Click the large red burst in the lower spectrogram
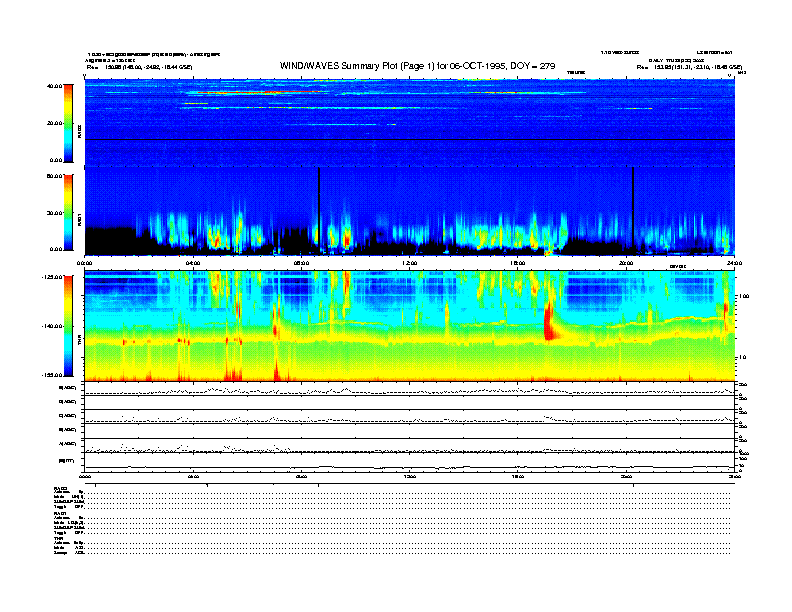The width and height of the screenshot is (792, 612). (550, 321)
